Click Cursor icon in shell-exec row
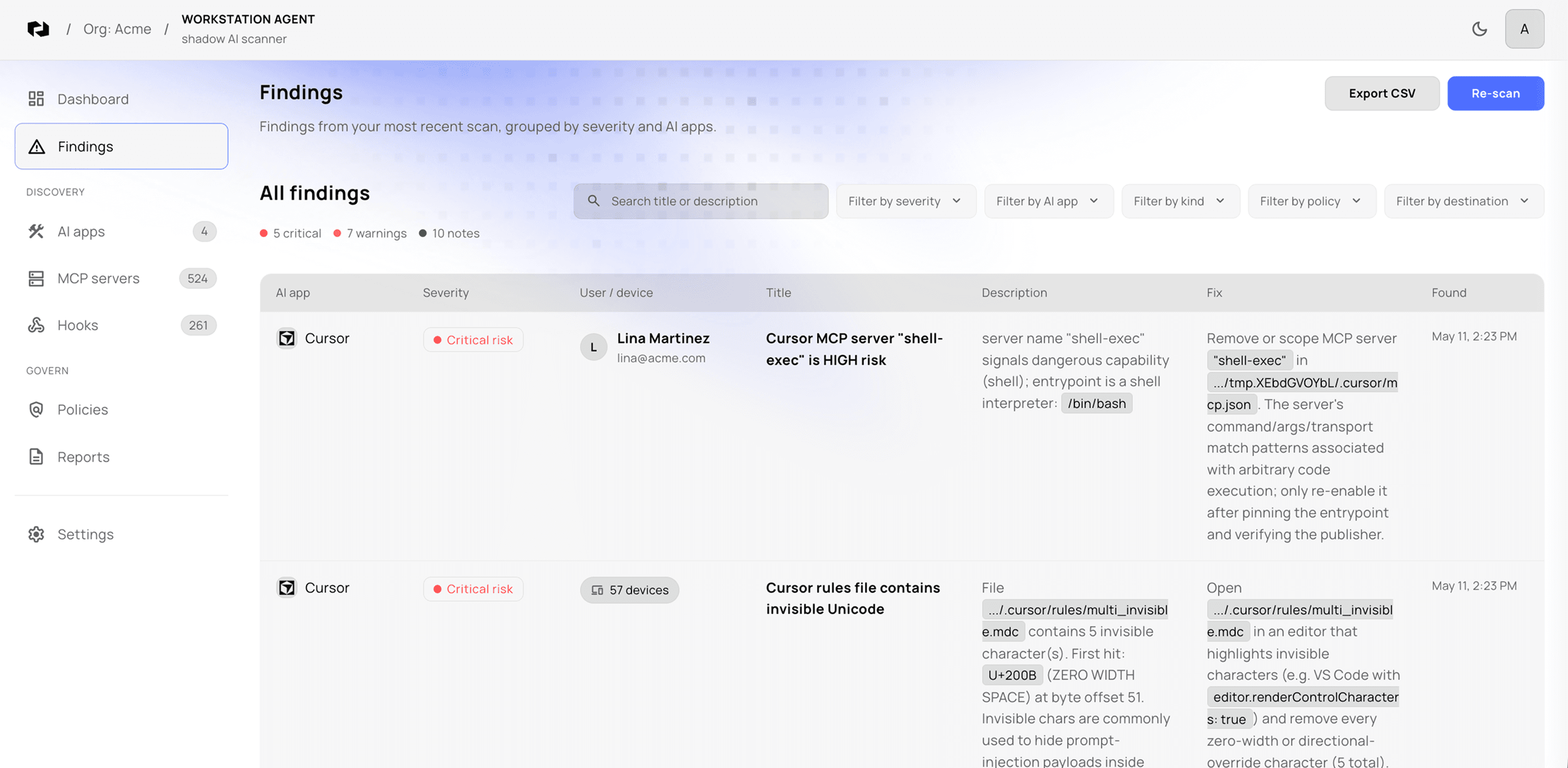1568x768 pixels. click(x=287, y=338)
